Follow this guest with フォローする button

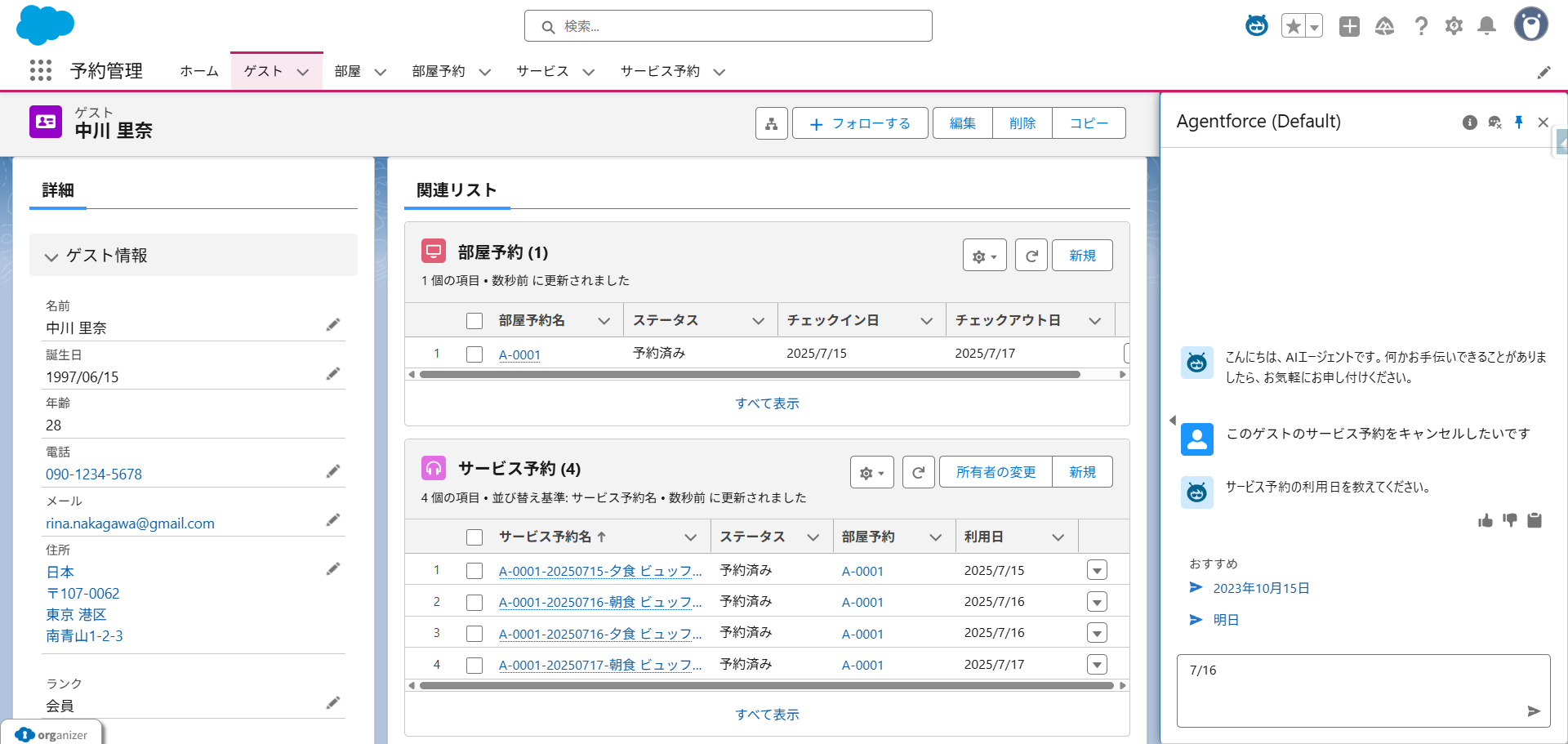tap(860, 123)
